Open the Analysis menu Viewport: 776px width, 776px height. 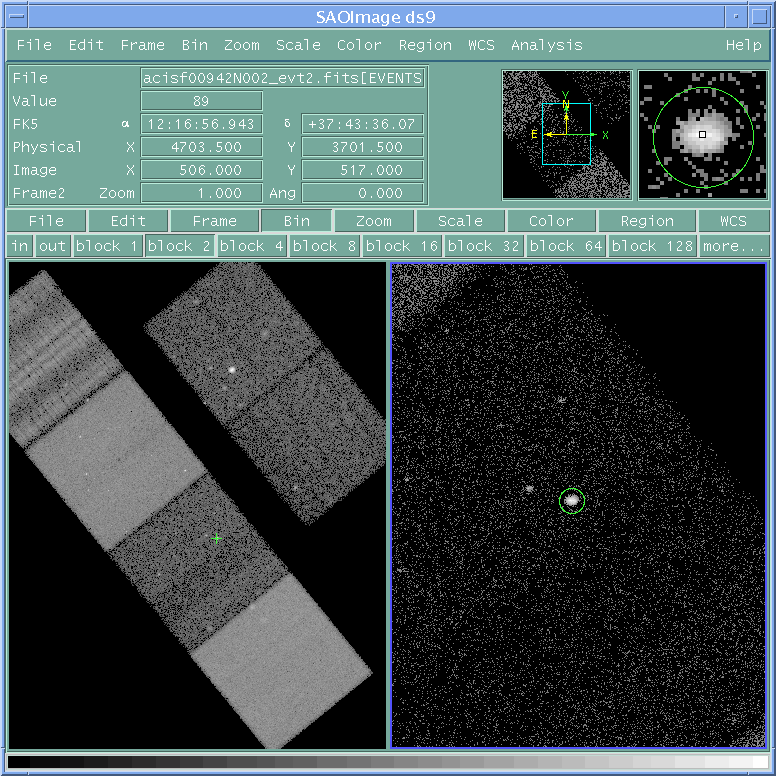click(546, 45)
